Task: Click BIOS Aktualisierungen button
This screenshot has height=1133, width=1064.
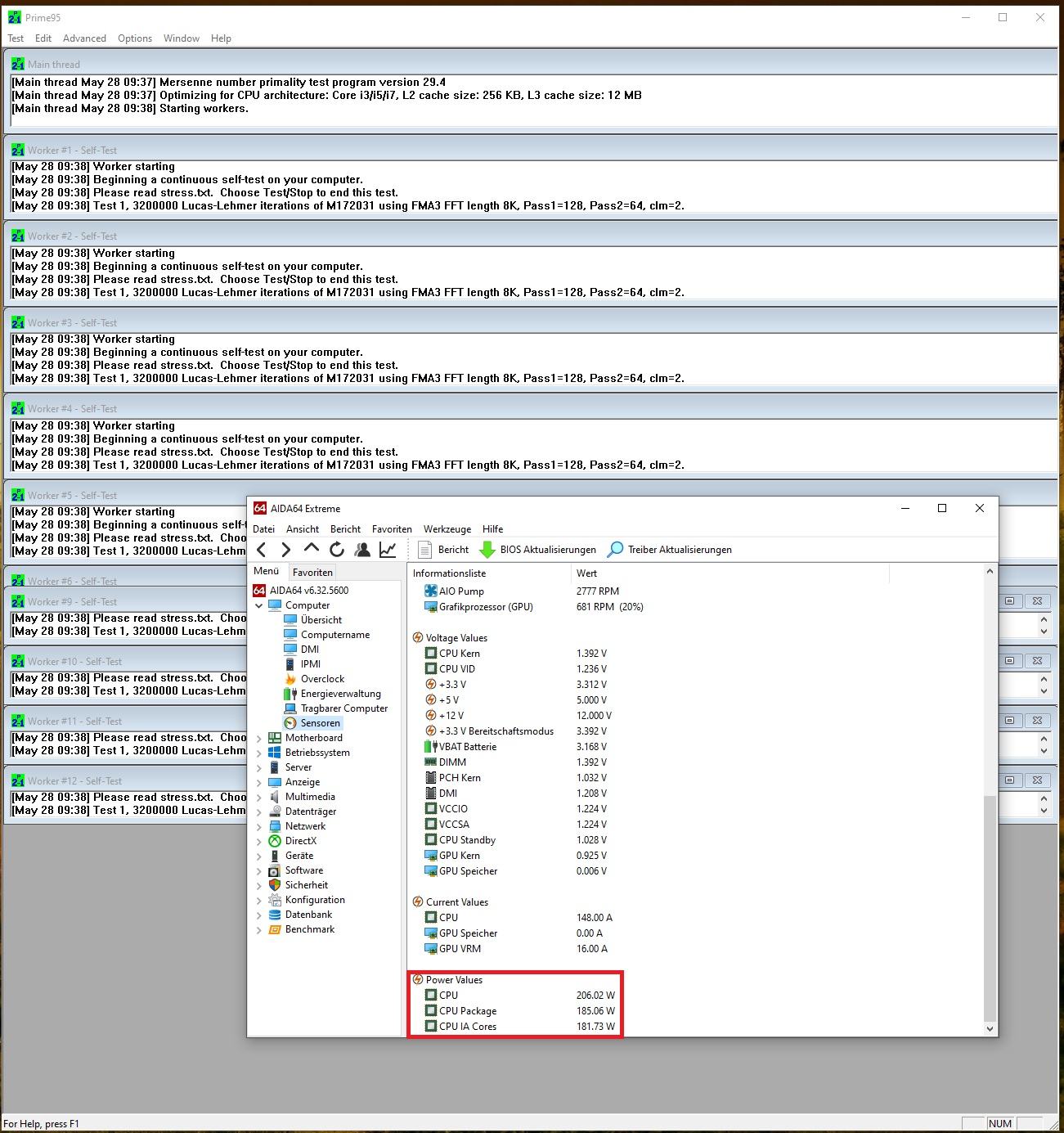Action: click(537, 550)
